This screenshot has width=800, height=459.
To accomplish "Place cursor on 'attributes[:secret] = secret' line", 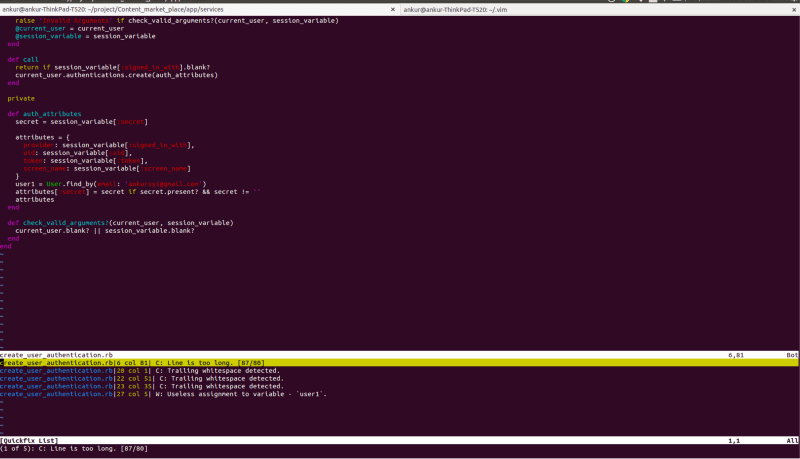I will coord(138,192).
